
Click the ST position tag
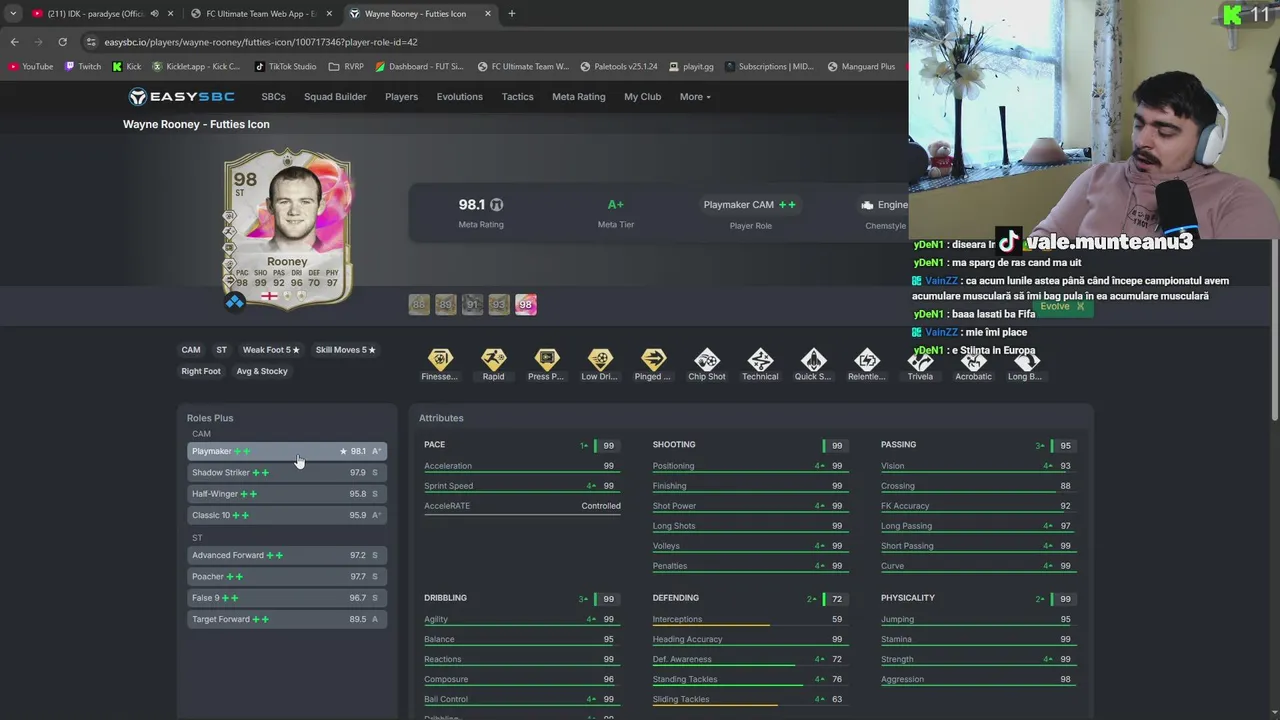point(221,350)
